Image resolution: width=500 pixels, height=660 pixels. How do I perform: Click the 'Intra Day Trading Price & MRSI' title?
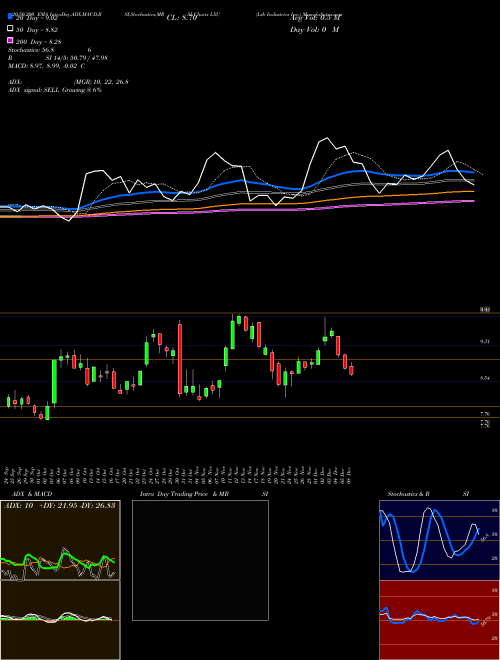(204, 494)
